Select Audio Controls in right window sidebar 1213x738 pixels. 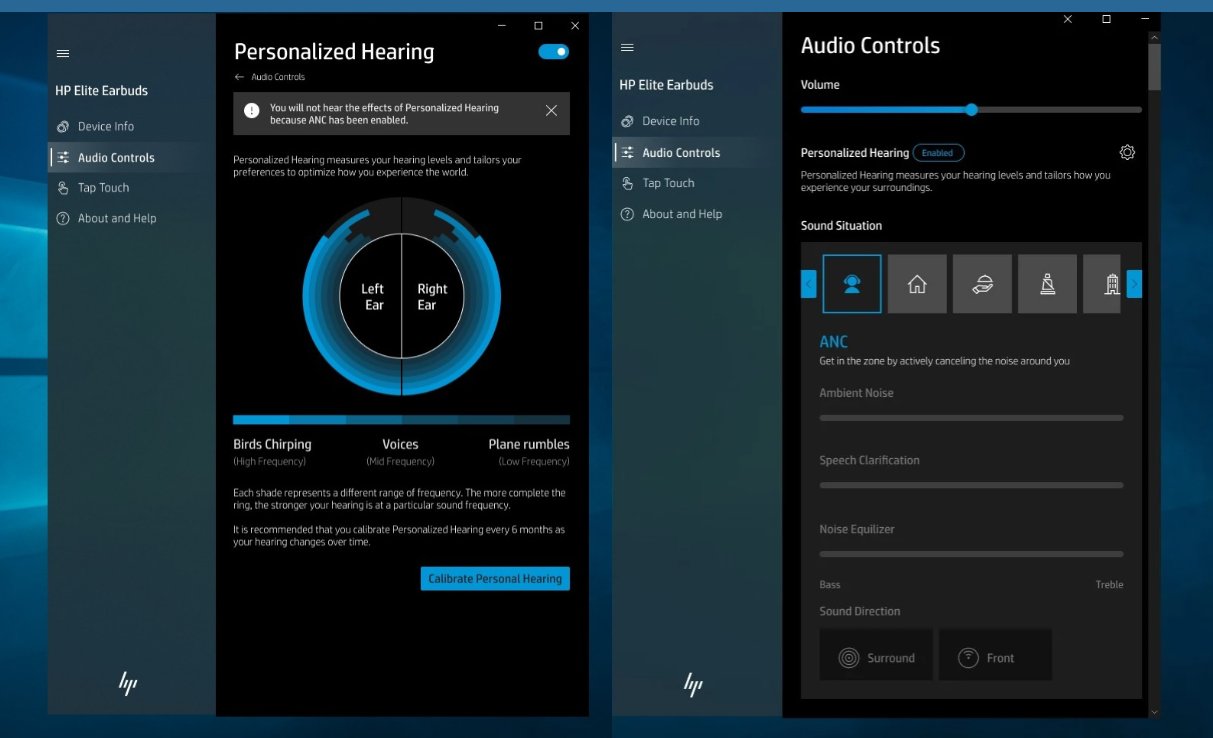pos(696,152)
